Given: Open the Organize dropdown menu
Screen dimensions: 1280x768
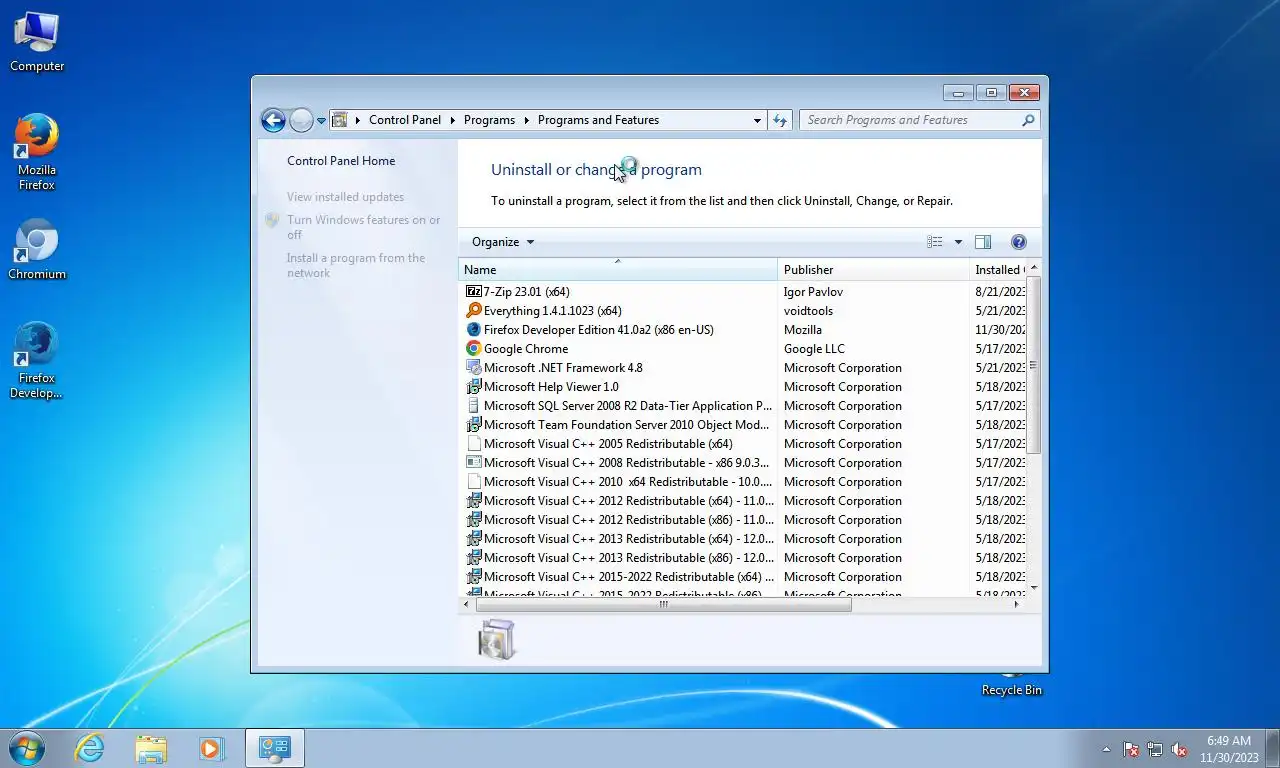Looking at the screenshot, I should point(503,242).
